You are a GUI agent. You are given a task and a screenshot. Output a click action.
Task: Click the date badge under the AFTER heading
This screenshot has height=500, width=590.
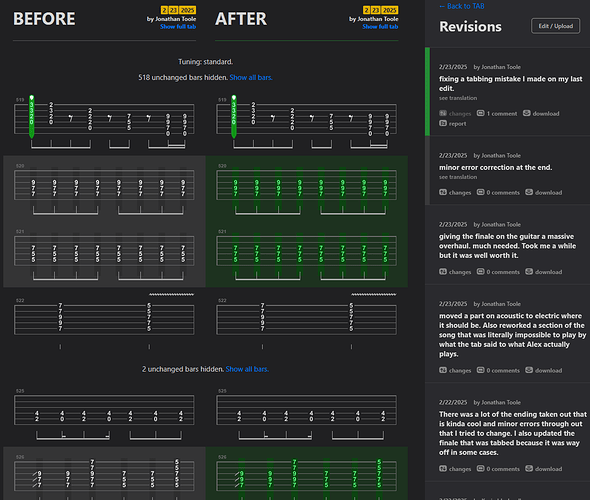click(380, 10)
